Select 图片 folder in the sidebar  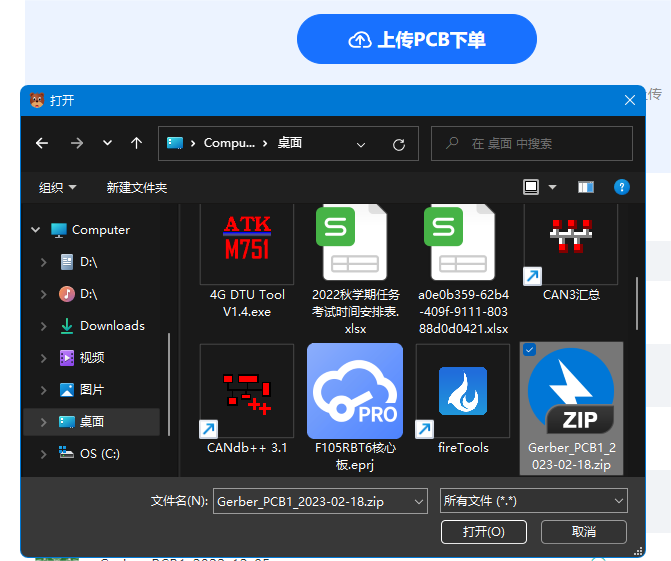(x=82, y=390)
